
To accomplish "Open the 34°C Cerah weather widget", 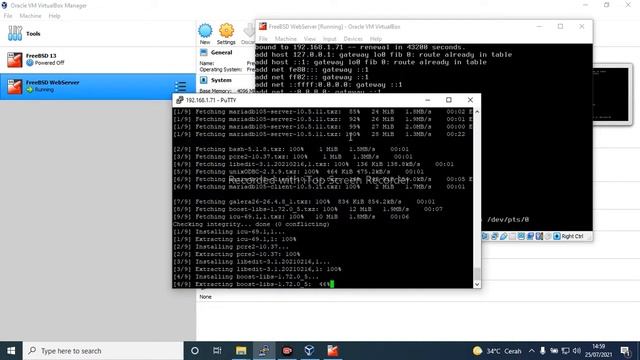I will [x=497, y=351].
